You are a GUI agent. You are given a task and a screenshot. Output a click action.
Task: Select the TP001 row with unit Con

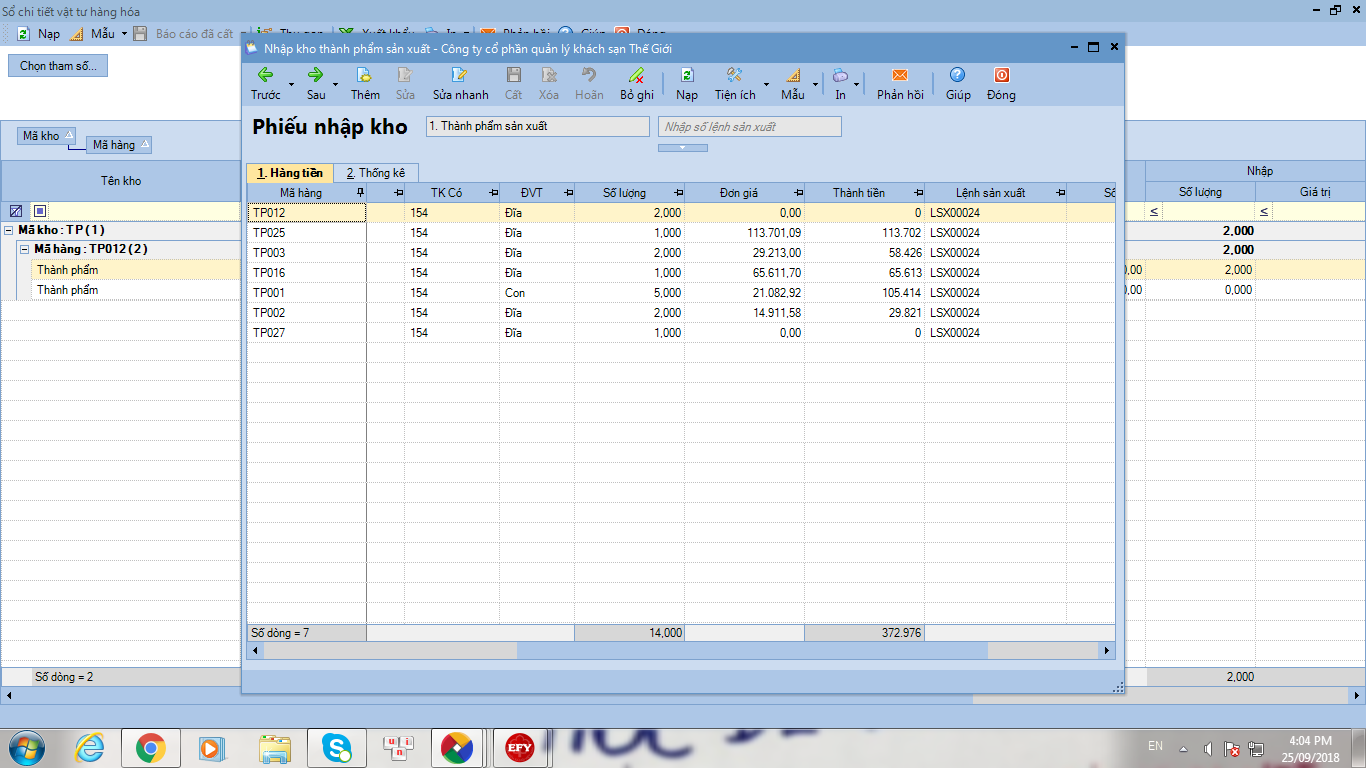[681, 293]
